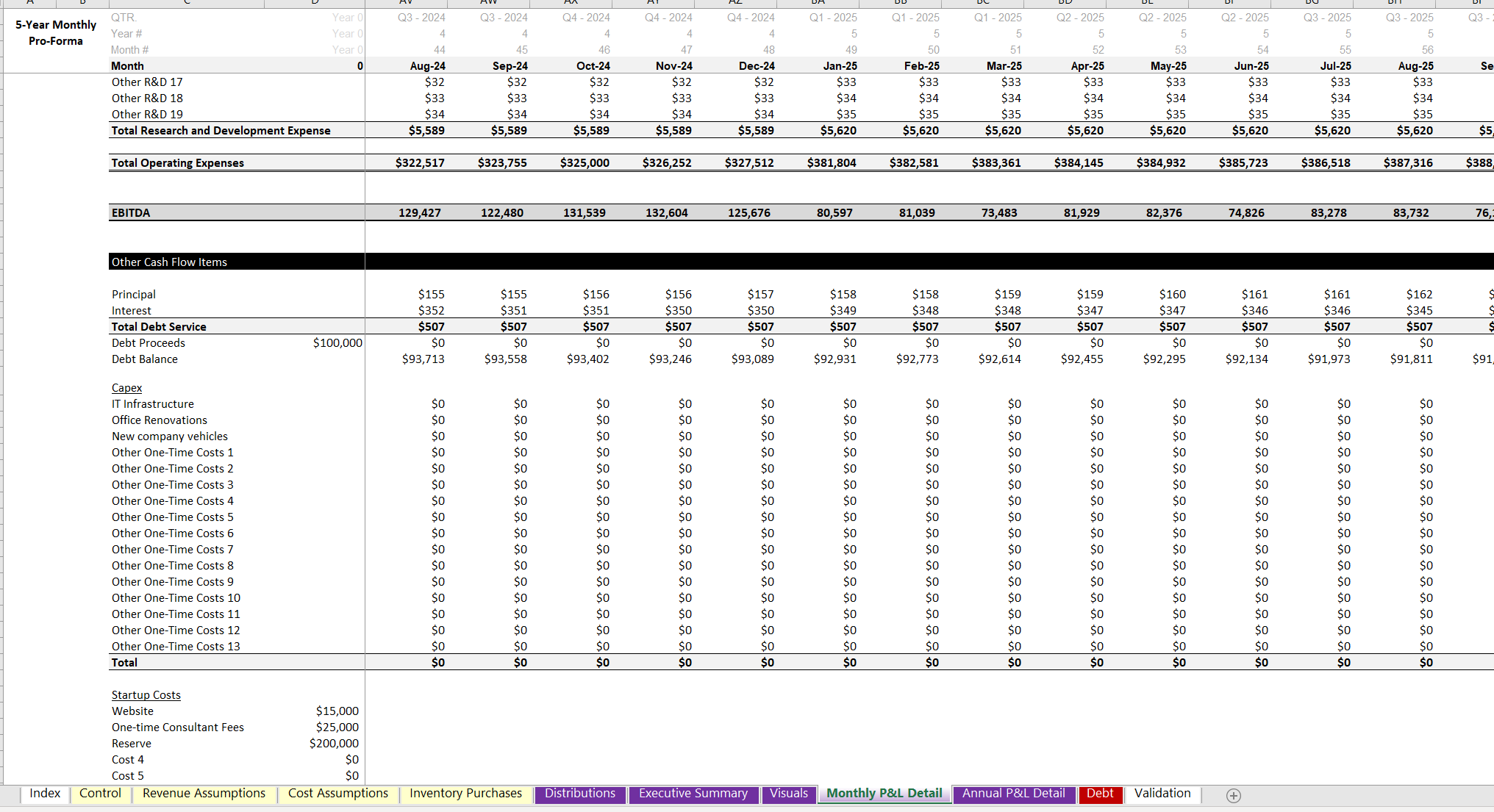Click the Capex Total row label

click(124, 663)
